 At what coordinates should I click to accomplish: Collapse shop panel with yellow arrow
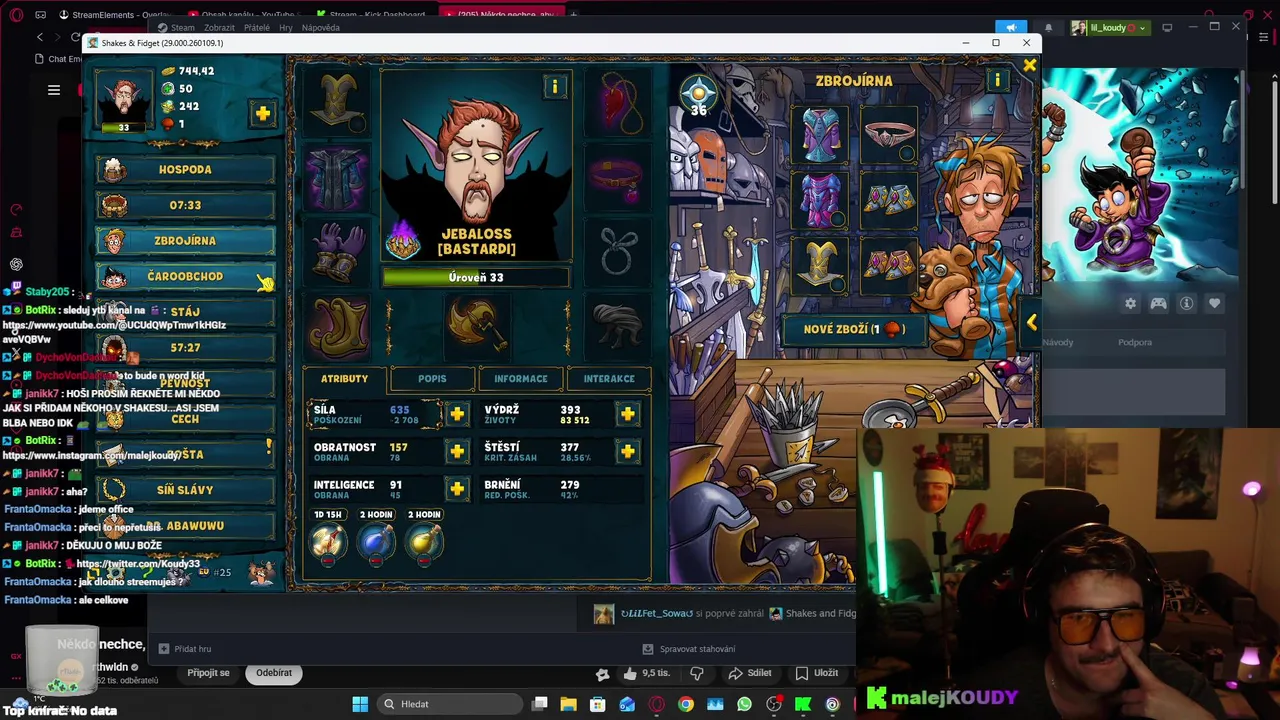coord(1031,322)
